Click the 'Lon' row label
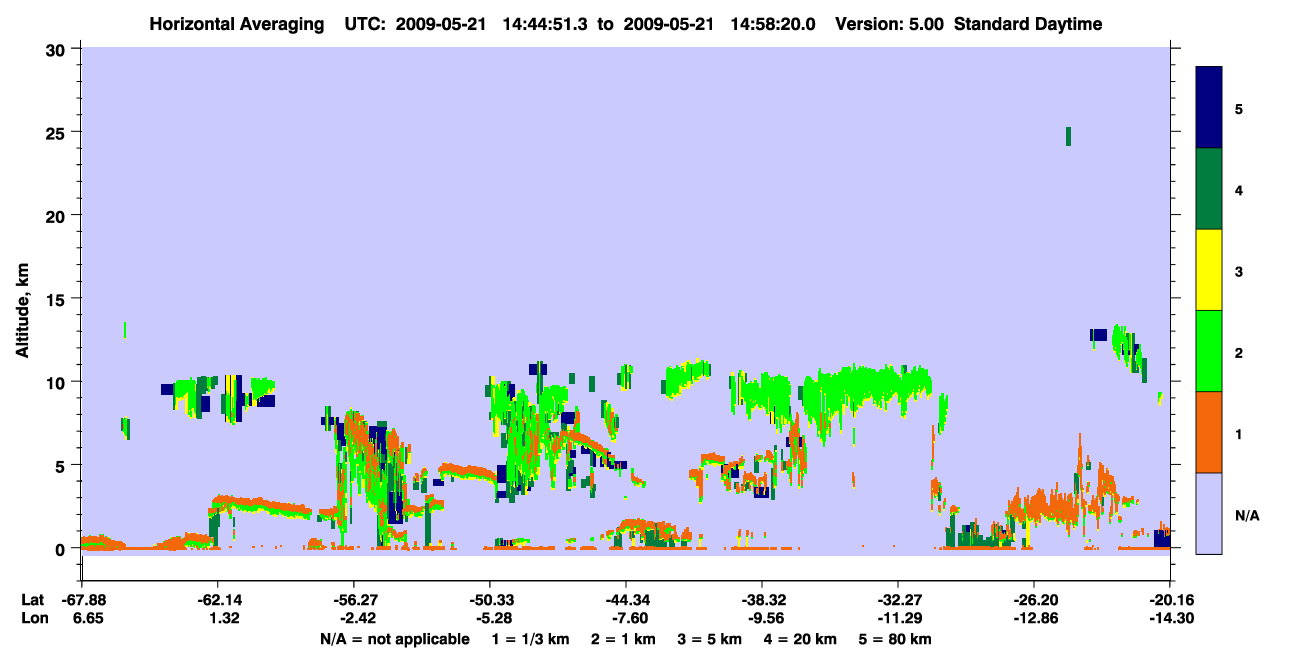Image resolution: width=1300 pixels, height=667 pixels. pyautogui.click(x=34, y=619)
